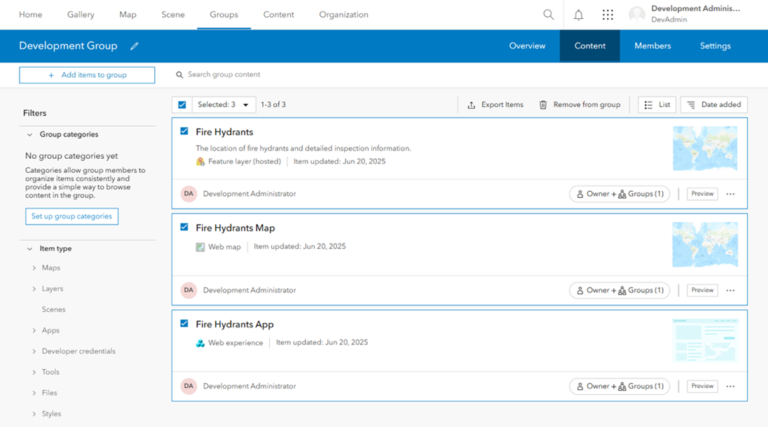This screenshot has height=427, width=768.
Task: Open the Fire Hydrants App thumbnail
Action: click(x=705, y=340)
